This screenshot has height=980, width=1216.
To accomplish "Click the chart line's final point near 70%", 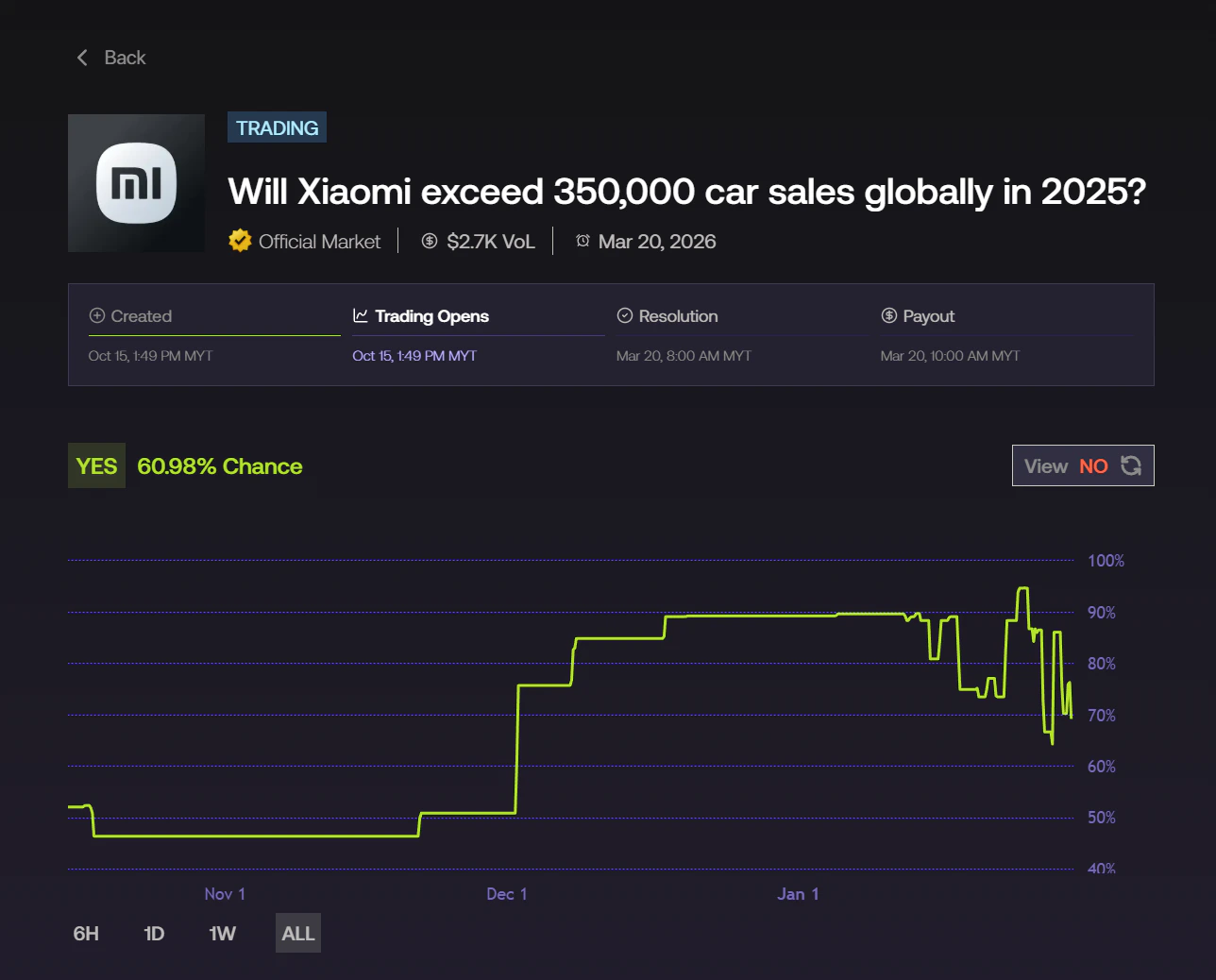I will (x=1072, y=718).
